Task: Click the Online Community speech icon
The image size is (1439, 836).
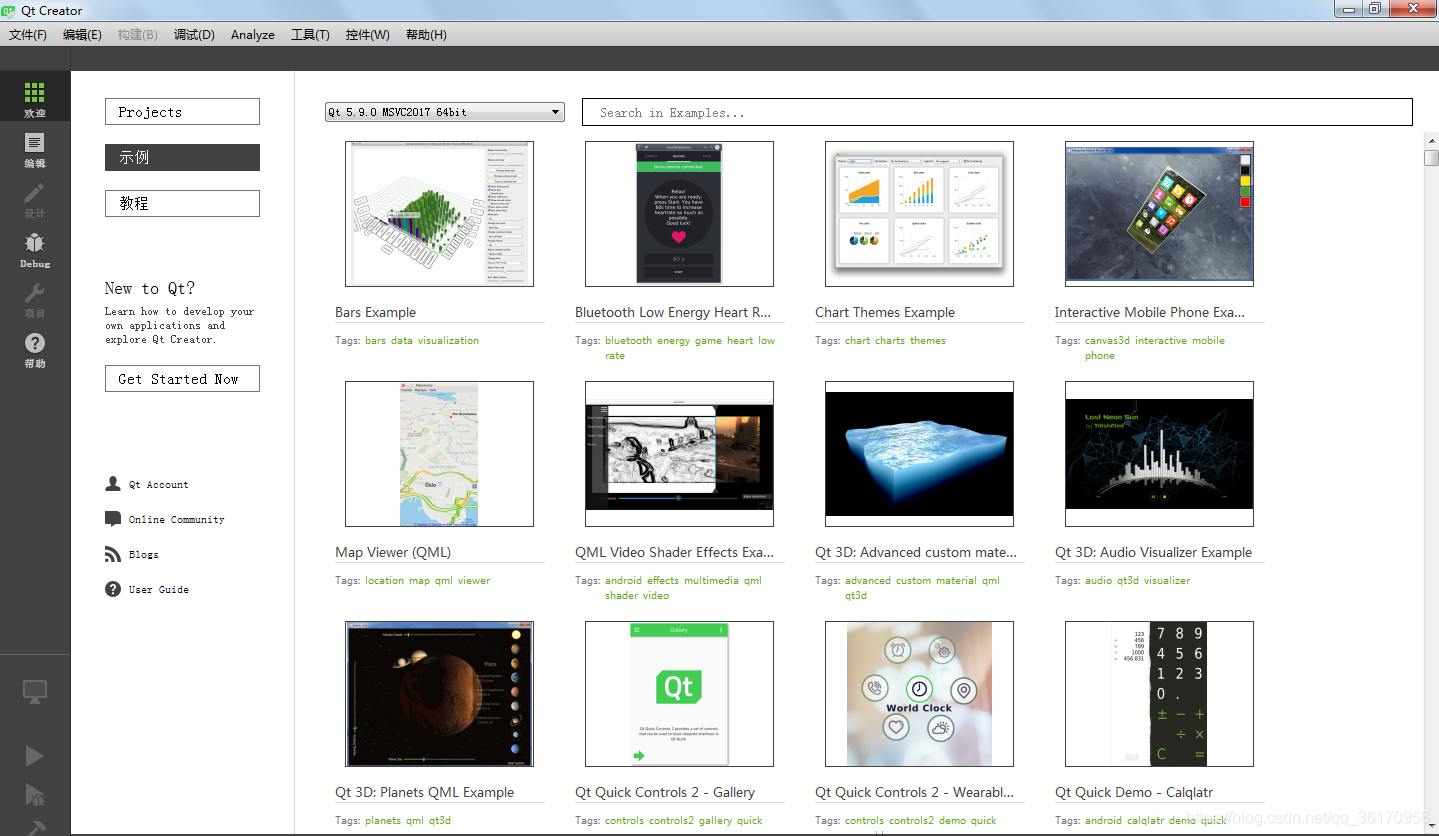Action: pyautogui.click(x=113, y=519)
